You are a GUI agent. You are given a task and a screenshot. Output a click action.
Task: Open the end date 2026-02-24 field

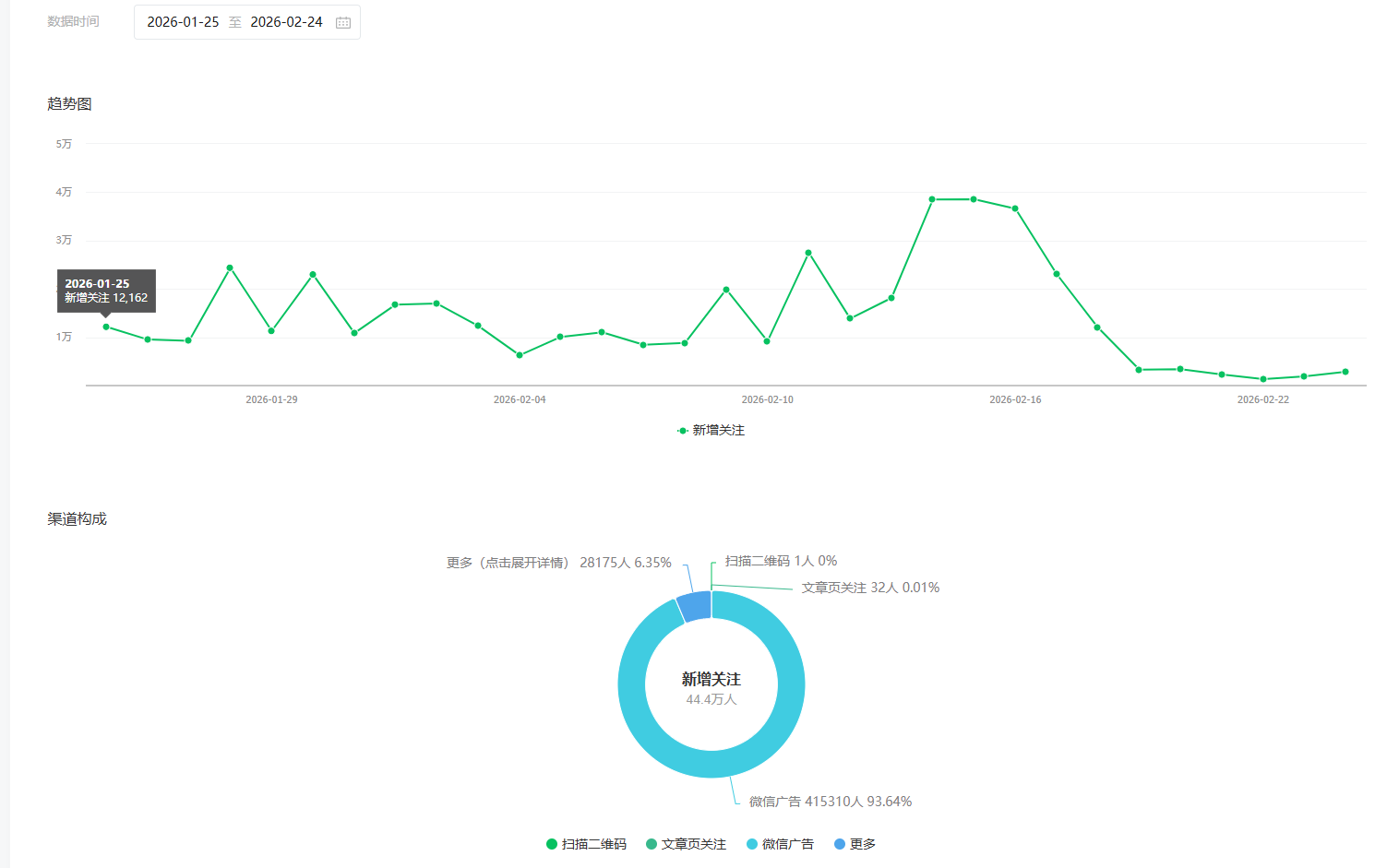pyautogui.click(x=286, y=22)
